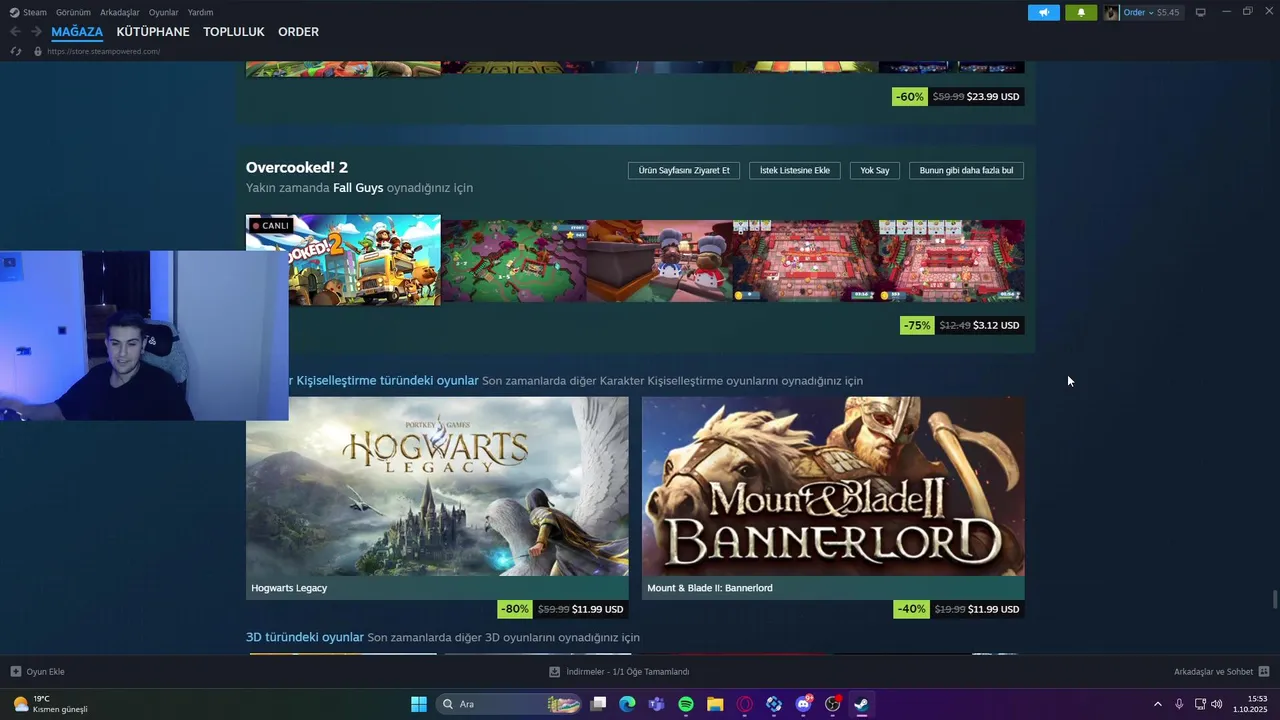Open Karakter Kişiselleştirme türündeki oyunlar link
Viewport: 1280px width, 720px height.
pos(384,381)
